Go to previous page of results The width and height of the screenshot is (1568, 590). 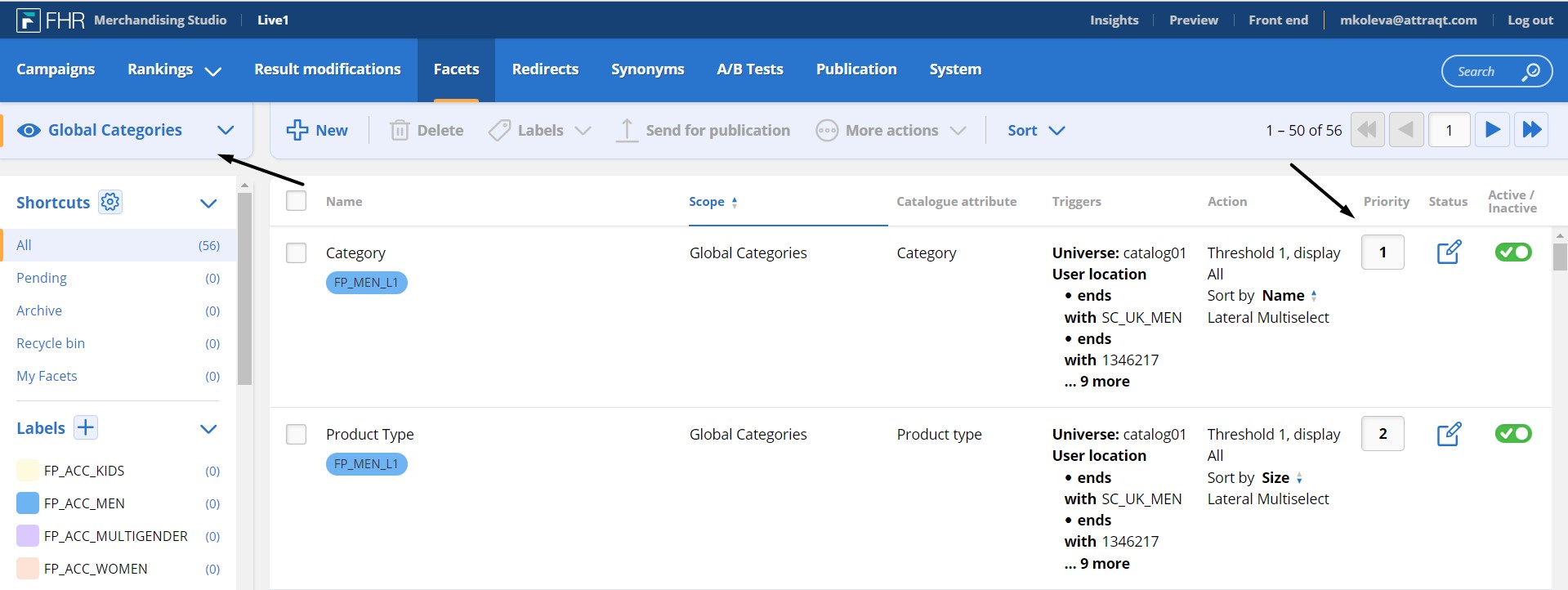(1406, 129)
